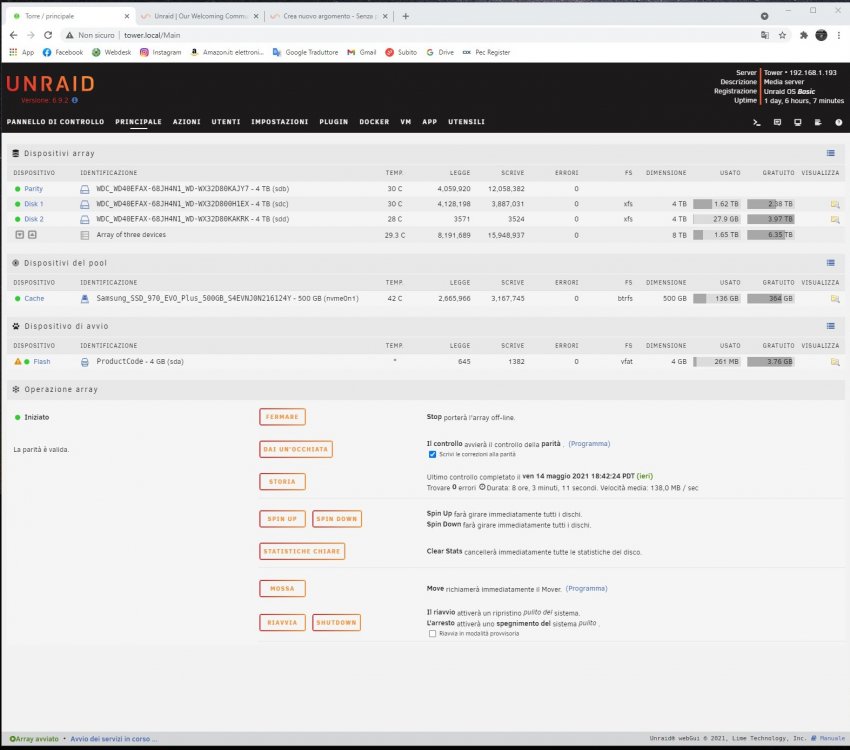Screen dimensions: 850x750
Task: Click SPIN UP button
Action: coord(282,519)
